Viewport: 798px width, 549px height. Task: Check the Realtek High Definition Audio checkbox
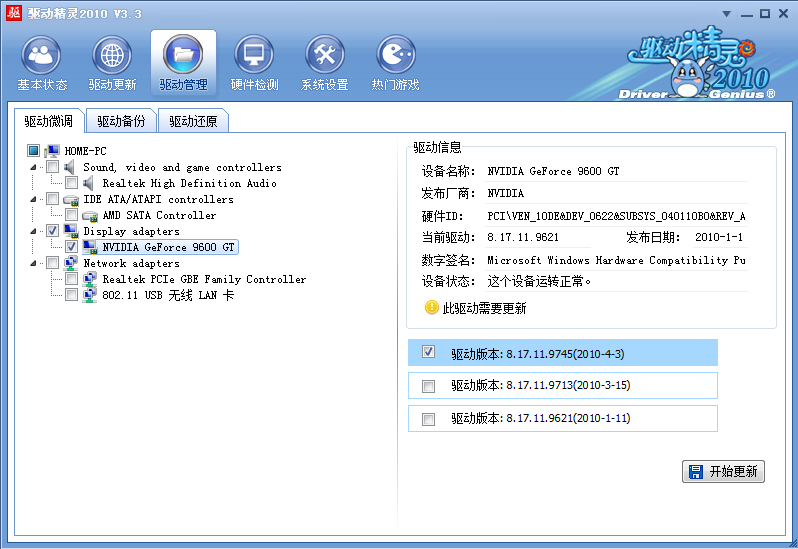(x=71, y=183)
